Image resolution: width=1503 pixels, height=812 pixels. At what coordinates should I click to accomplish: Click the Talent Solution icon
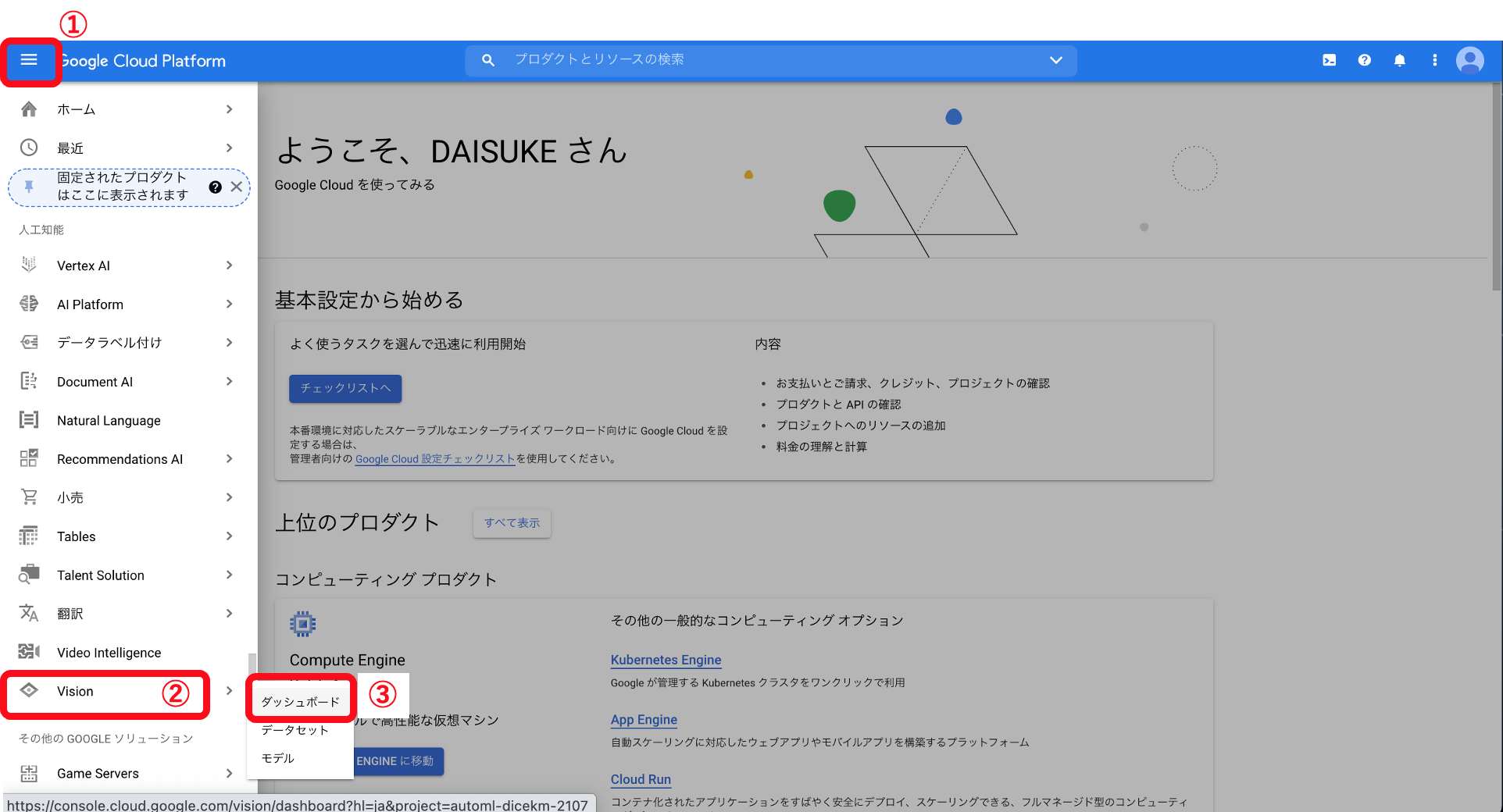[29, 575]
